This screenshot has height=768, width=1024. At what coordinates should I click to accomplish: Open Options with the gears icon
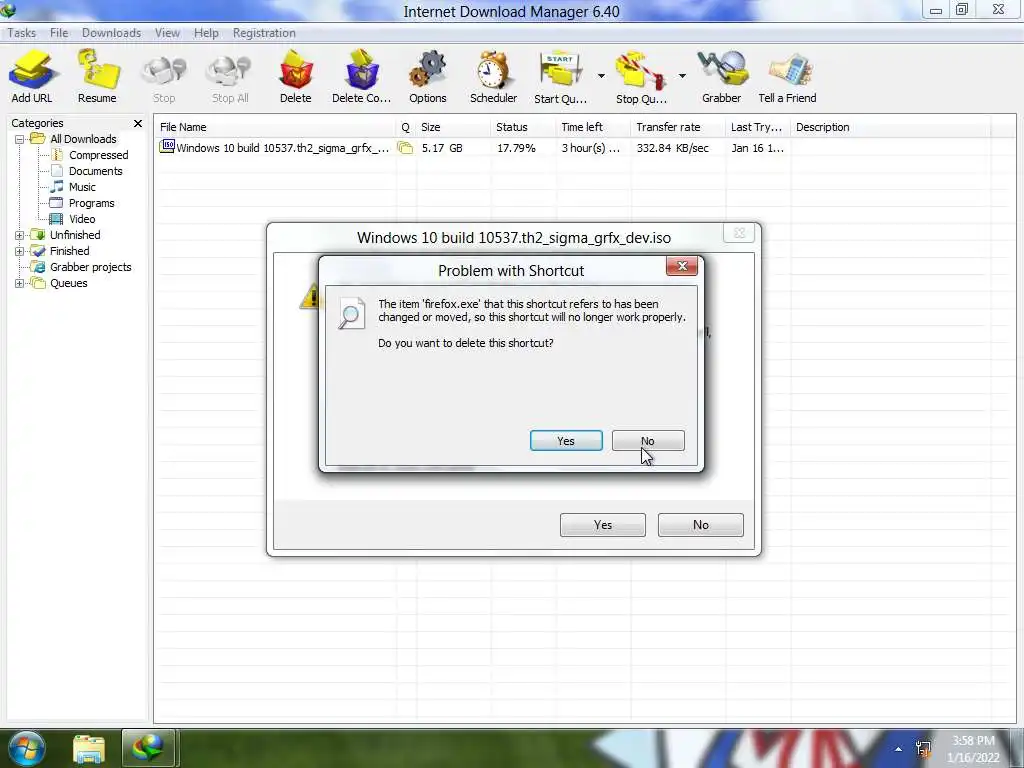[x=428, y=77]
